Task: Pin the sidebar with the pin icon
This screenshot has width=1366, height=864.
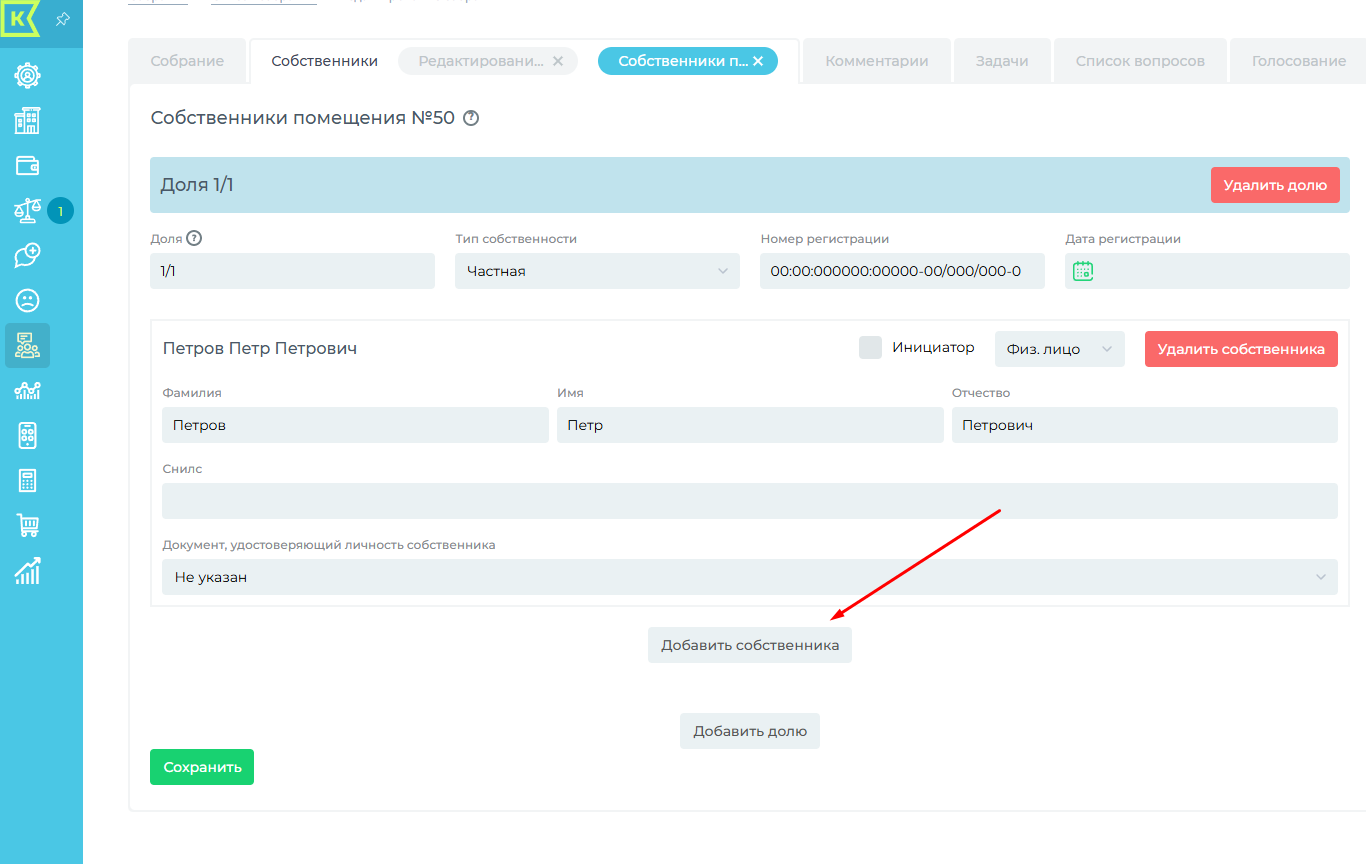Action: 62,20
